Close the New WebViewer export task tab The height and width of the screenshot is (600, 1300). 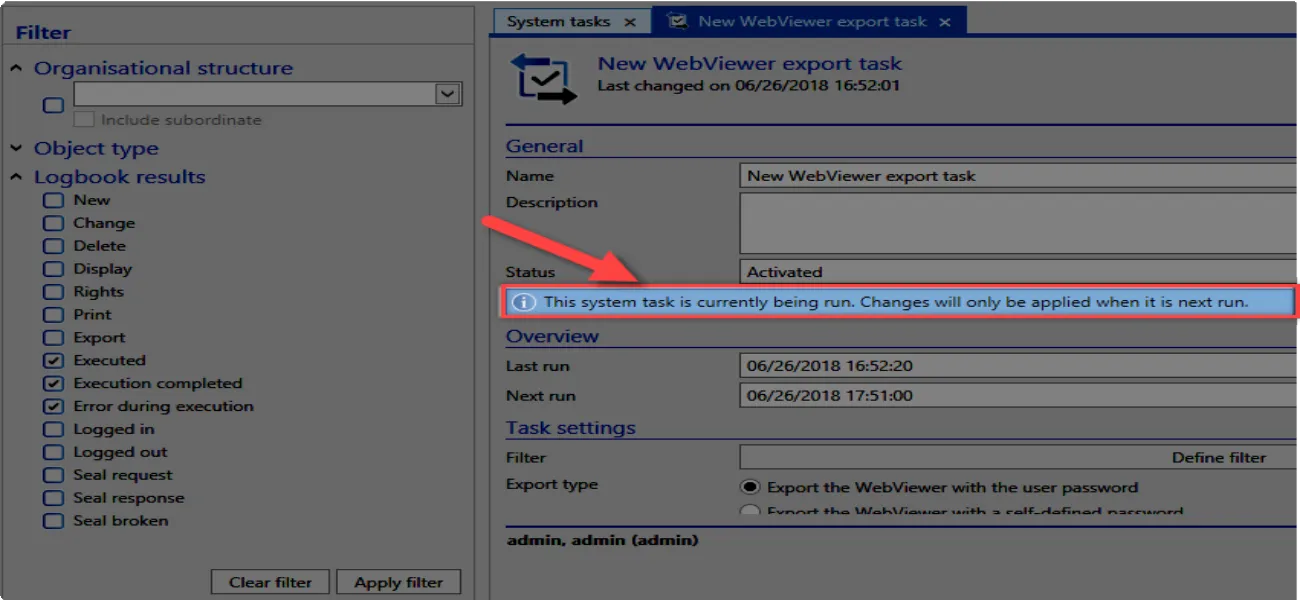coord(945,22)
